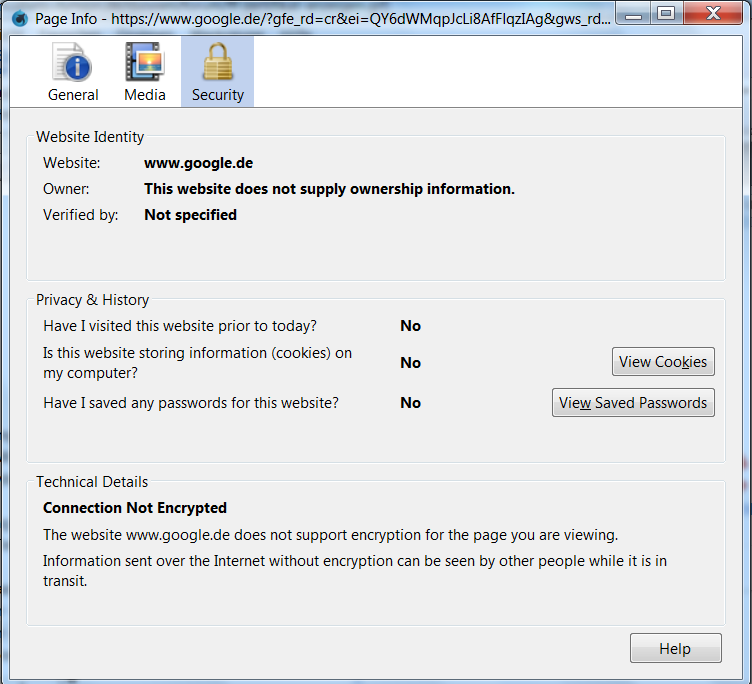The width and height of the screenshot is (752, 684).
Task: Click the Page Info window icon
Action: (x=18, y=18)
